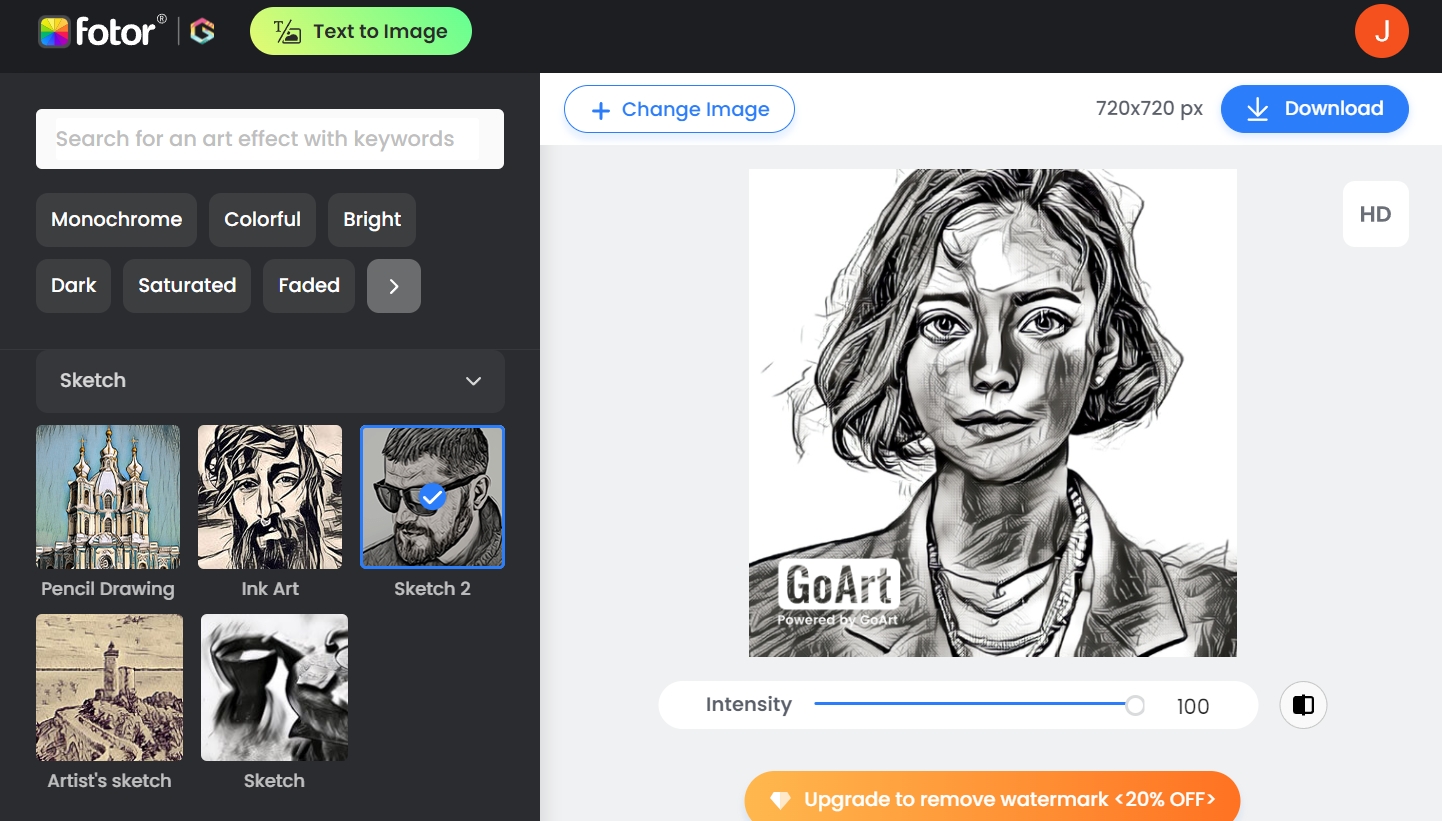Toggle the before/after compare icon

1303,705
